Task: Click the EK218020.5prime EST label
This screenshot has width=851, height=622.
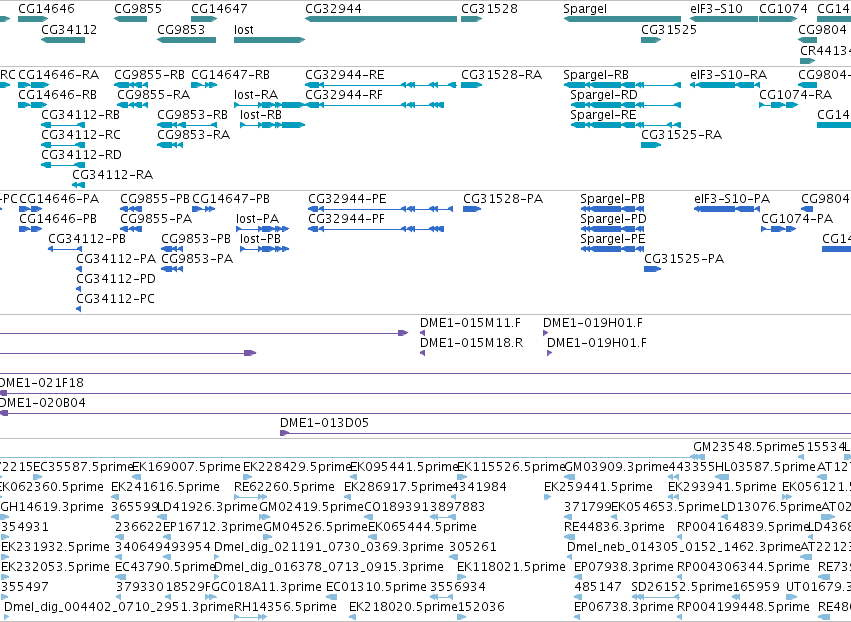Action: pyautogui.click(x=404, y=607)
